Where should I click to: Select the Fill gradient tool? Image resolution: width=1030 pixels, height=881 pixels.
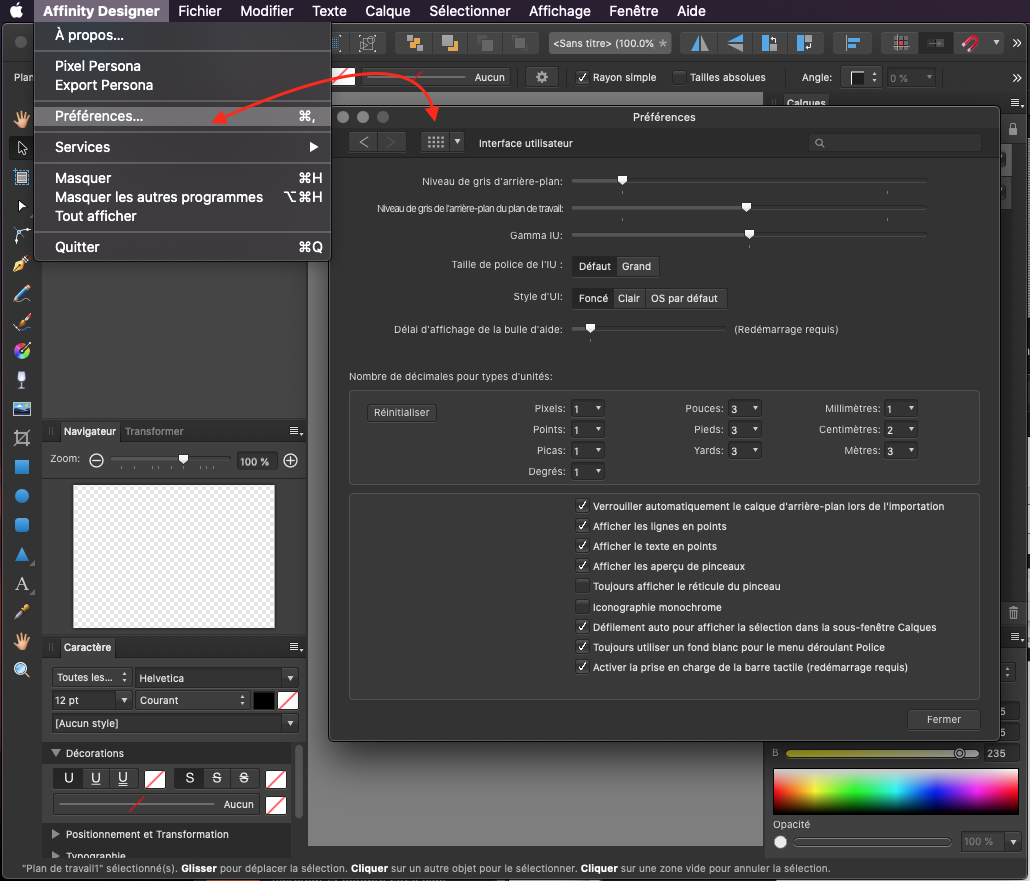tap(22, 351)
